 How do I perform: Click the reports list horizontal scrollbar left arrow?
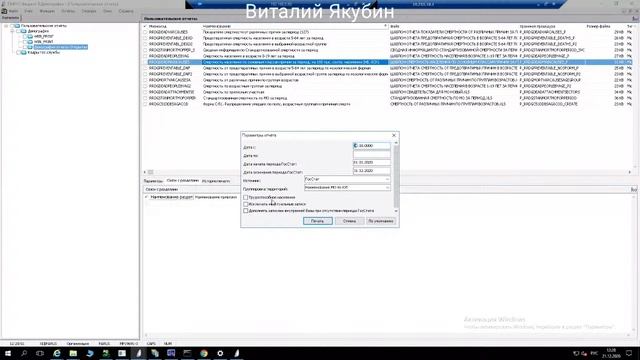145,172
